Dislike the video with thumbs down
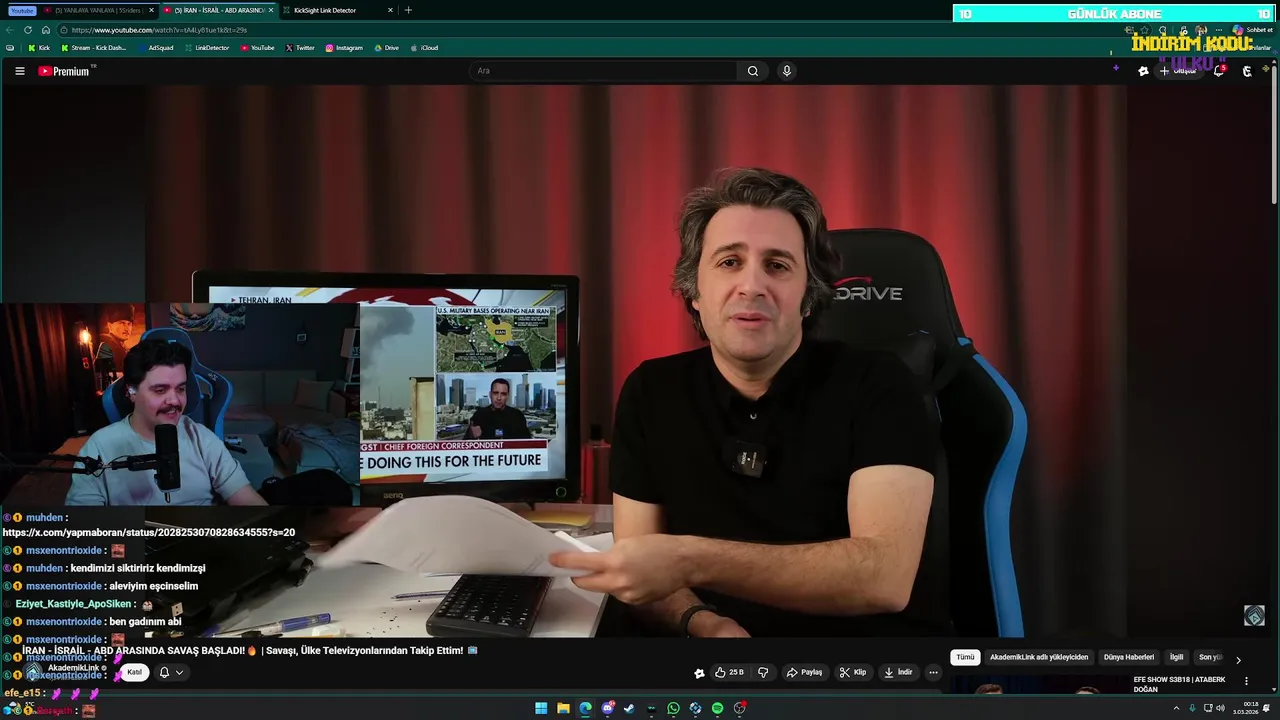The width and height of the screenshot is (1280, 720). [763, 673]
